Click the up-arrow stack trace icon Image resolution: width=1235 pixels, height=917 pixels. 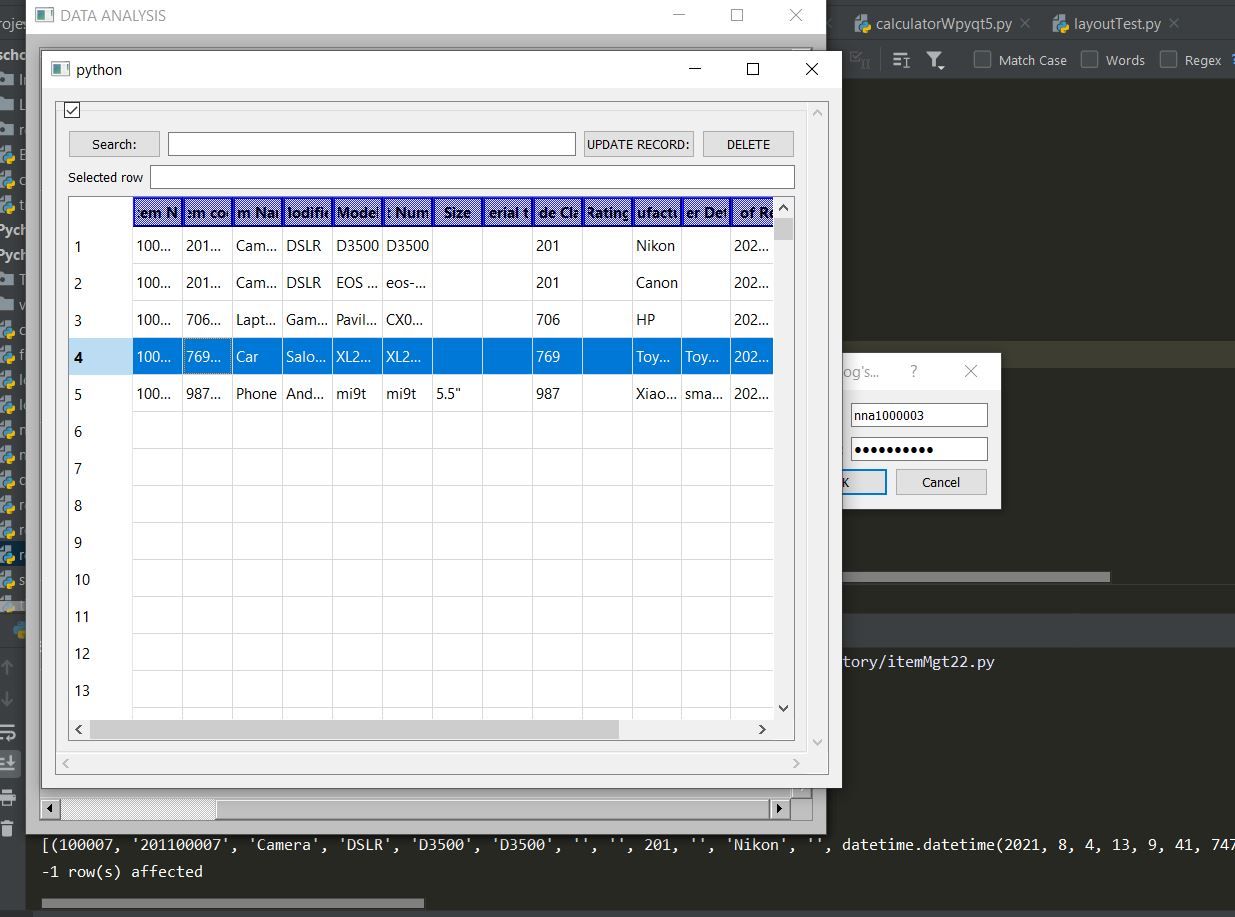[x=7, y=667]
